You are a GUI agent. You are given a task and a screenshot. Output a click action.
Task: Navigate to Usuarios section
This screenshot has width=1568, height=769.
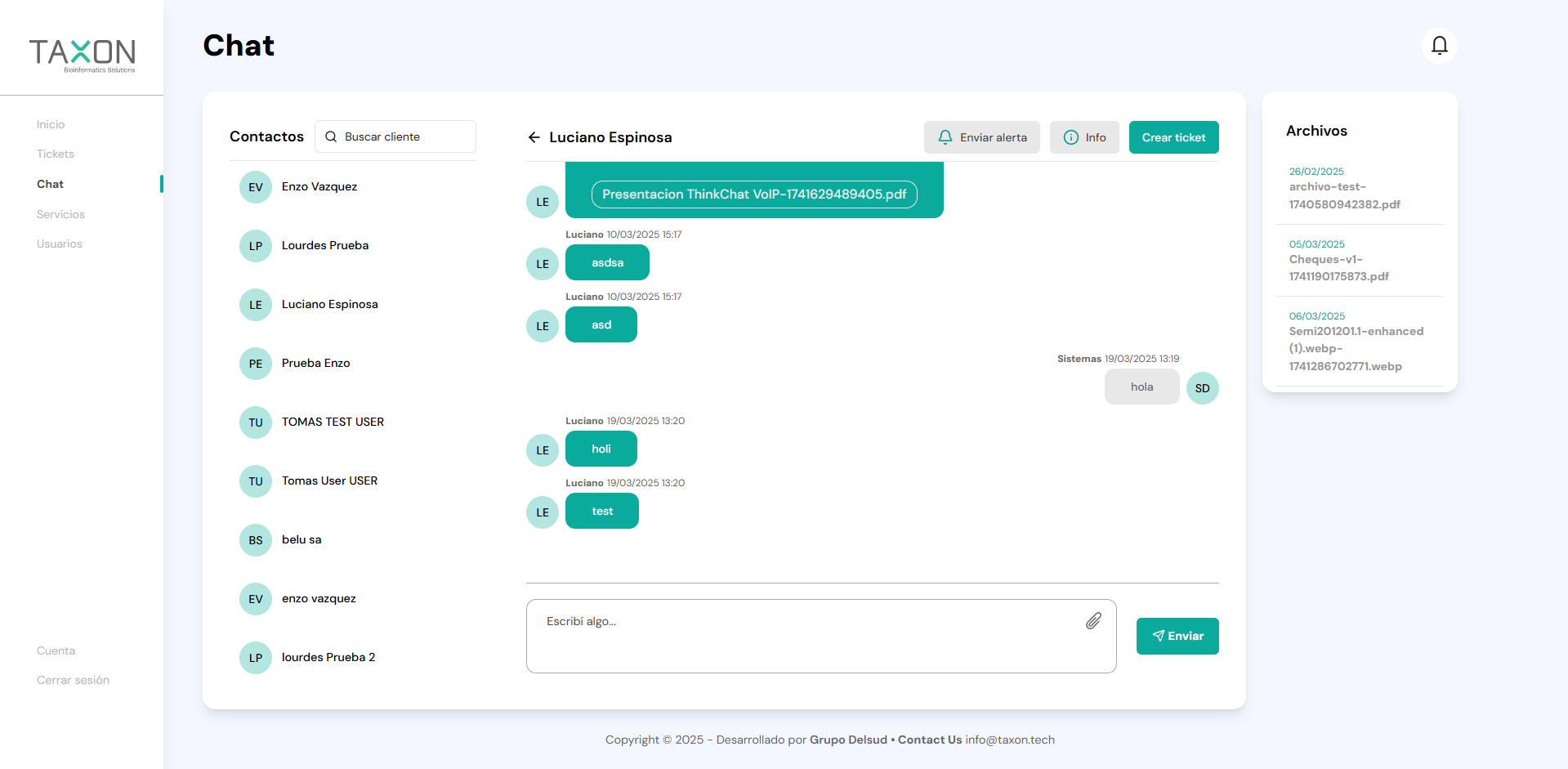click(60, 244)
